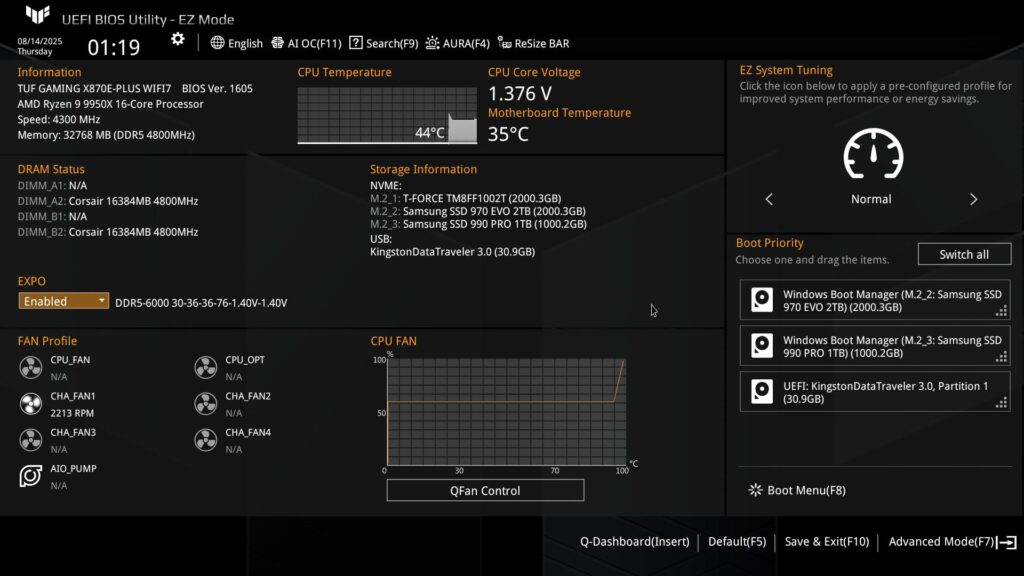Click M.2_3 Samsung SSD 990 PRO entry

(478, 224)
